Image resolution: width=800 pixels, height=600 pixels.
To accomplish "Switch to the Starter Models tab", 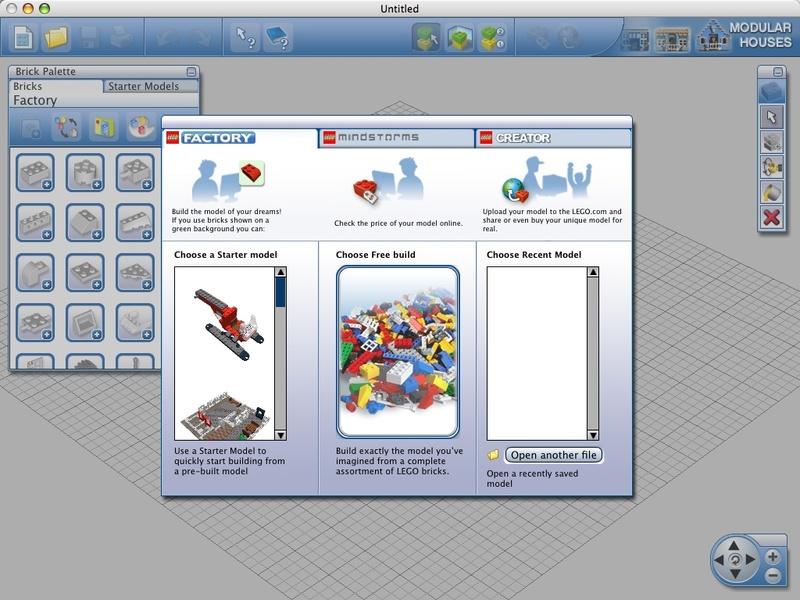I will [151, 86].
